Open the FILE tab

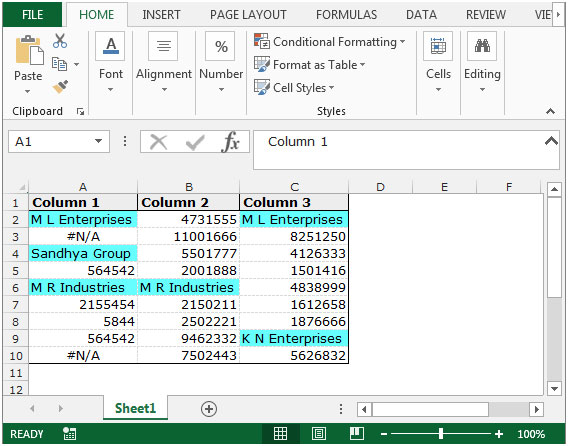click(32, 15)
